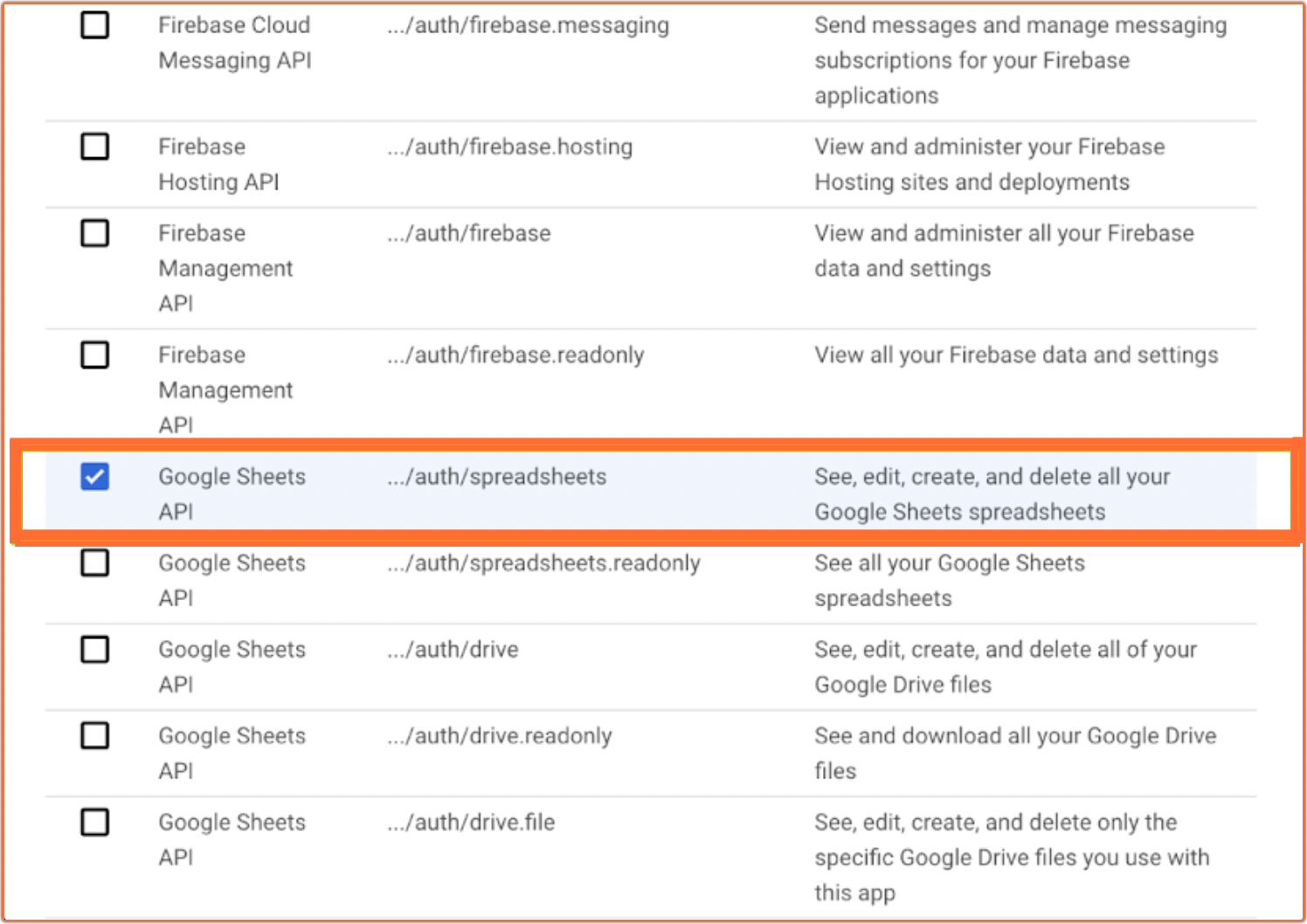The image size is (1307, 924).
Task: Click Google Sheets API name in drive.file row
Action: 232,840
